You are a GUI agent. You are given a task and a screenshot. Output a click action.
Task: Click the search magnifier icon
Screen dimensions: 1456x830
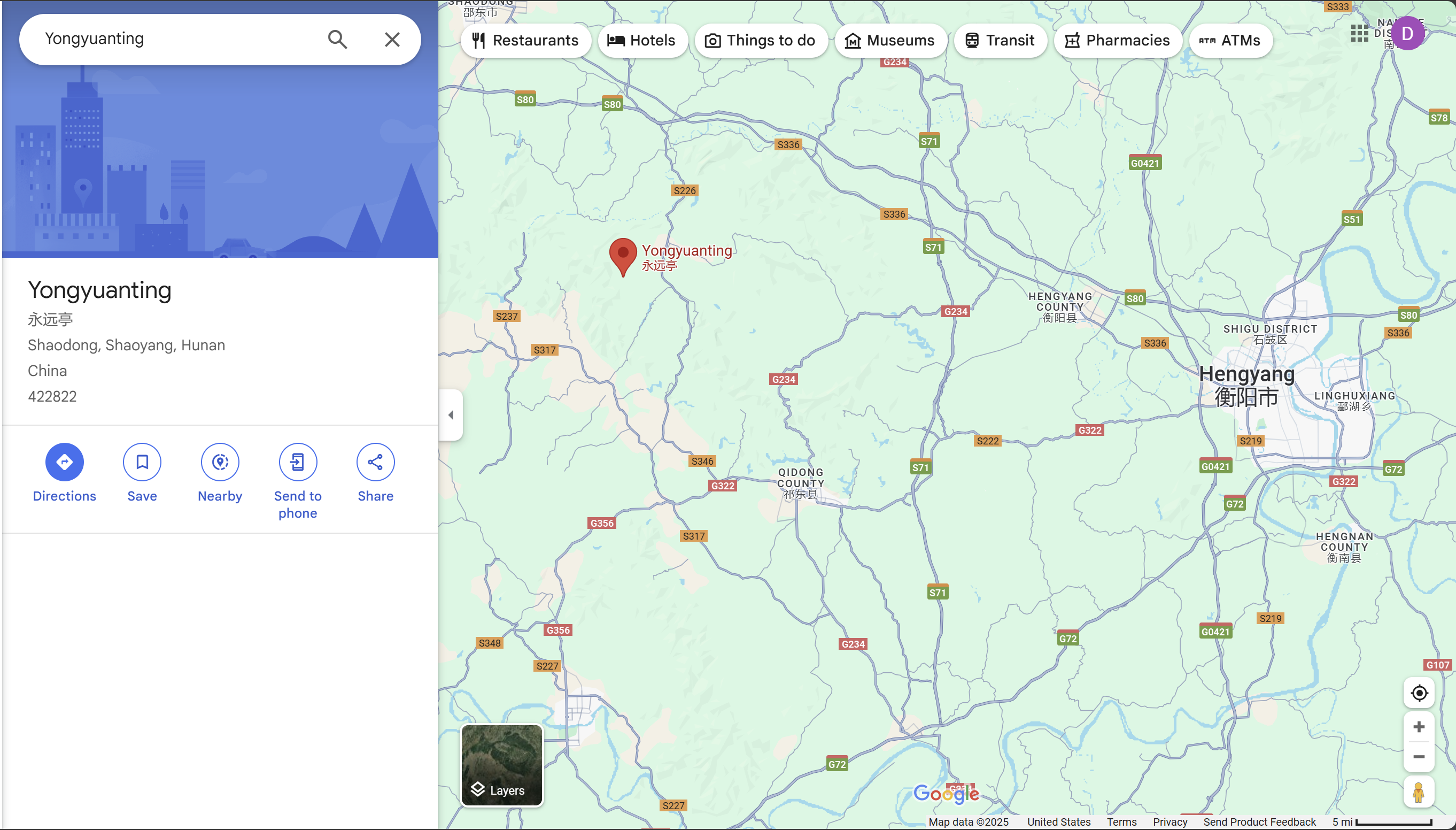[337, 40]
